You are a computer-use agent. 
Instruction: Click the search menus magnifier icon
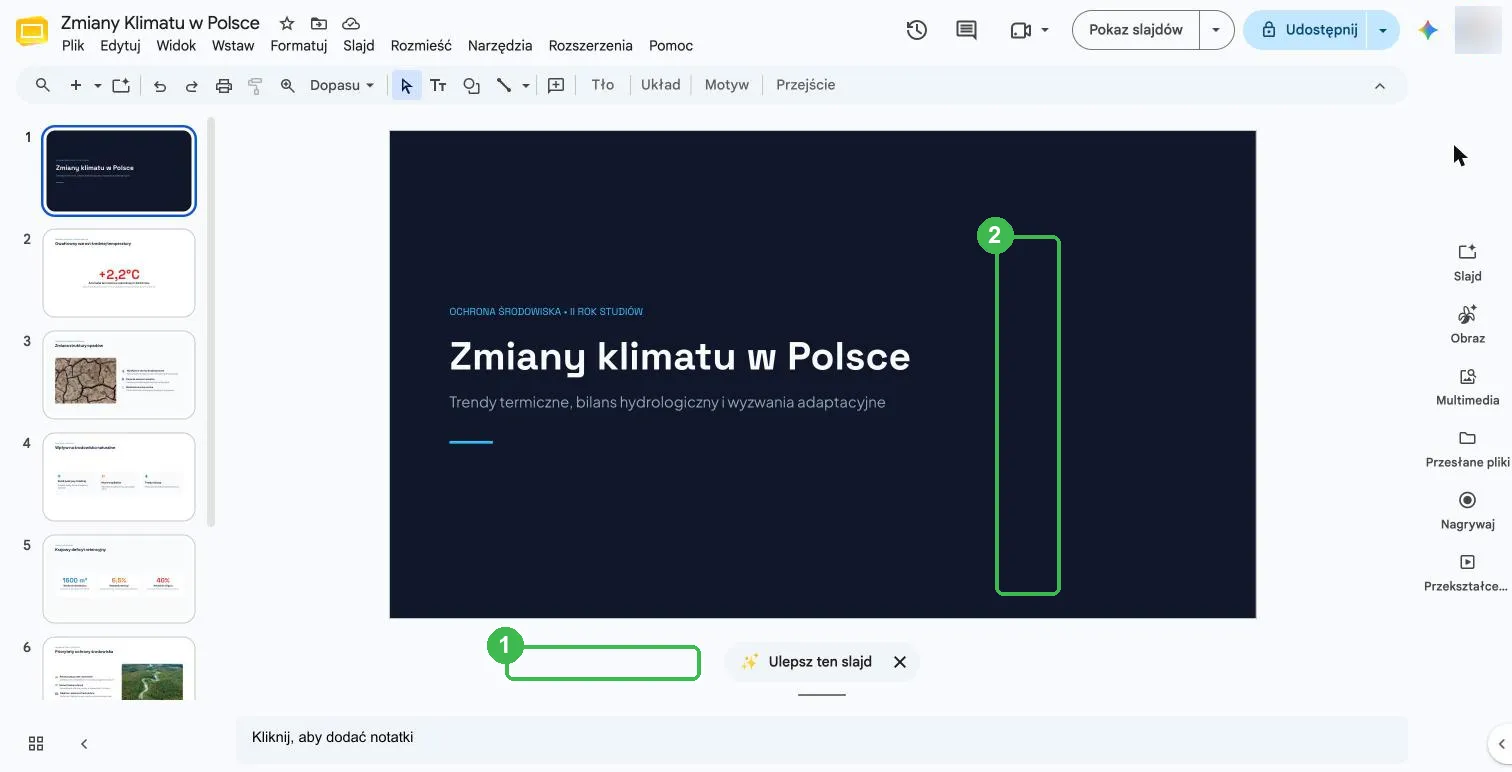43,85
